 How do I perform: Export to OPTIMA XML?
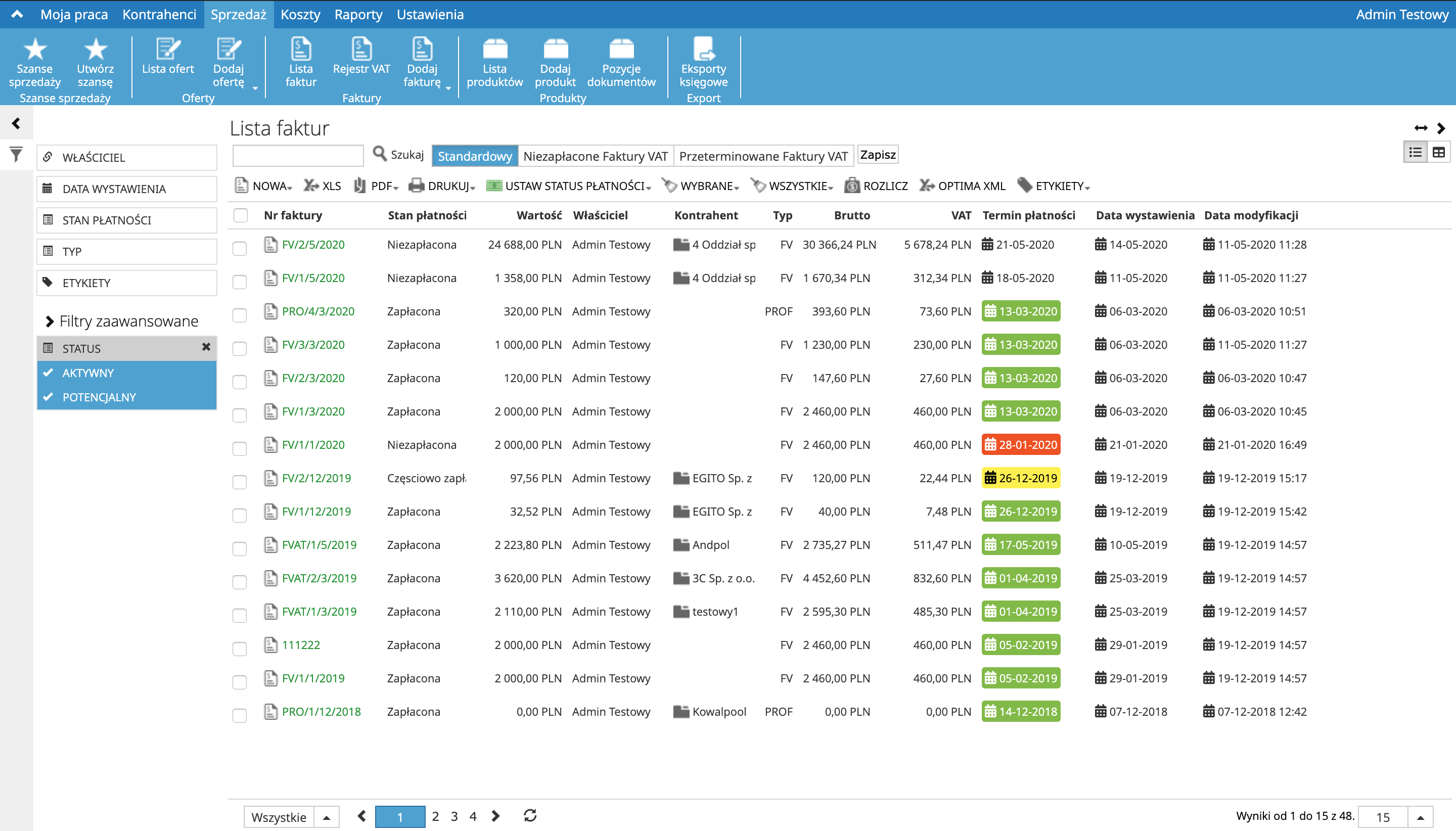(962, 186)
